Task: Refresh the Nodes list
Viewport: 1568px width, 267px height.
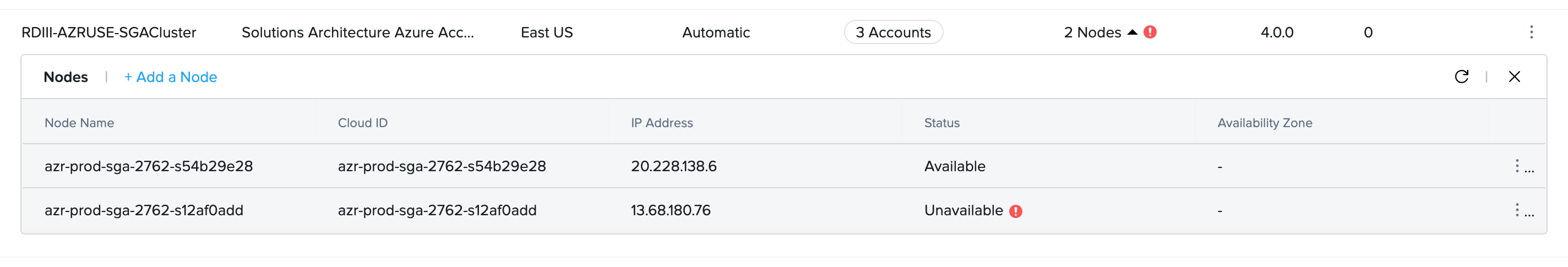Action: click(x=1461, y=77)
